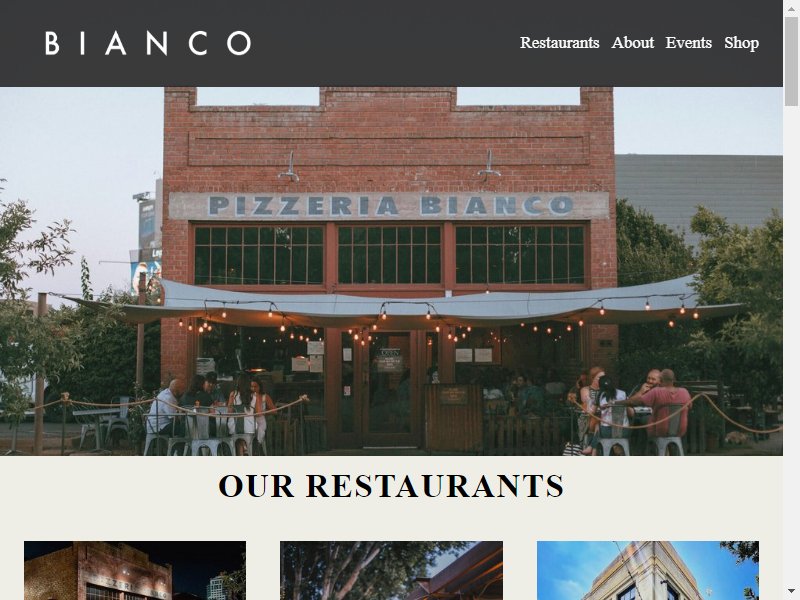Image resolution: width=800 pixels, height=600 pixels.
Task: Click the scrollbar up arrow
Action: click(x=791, y=8)
